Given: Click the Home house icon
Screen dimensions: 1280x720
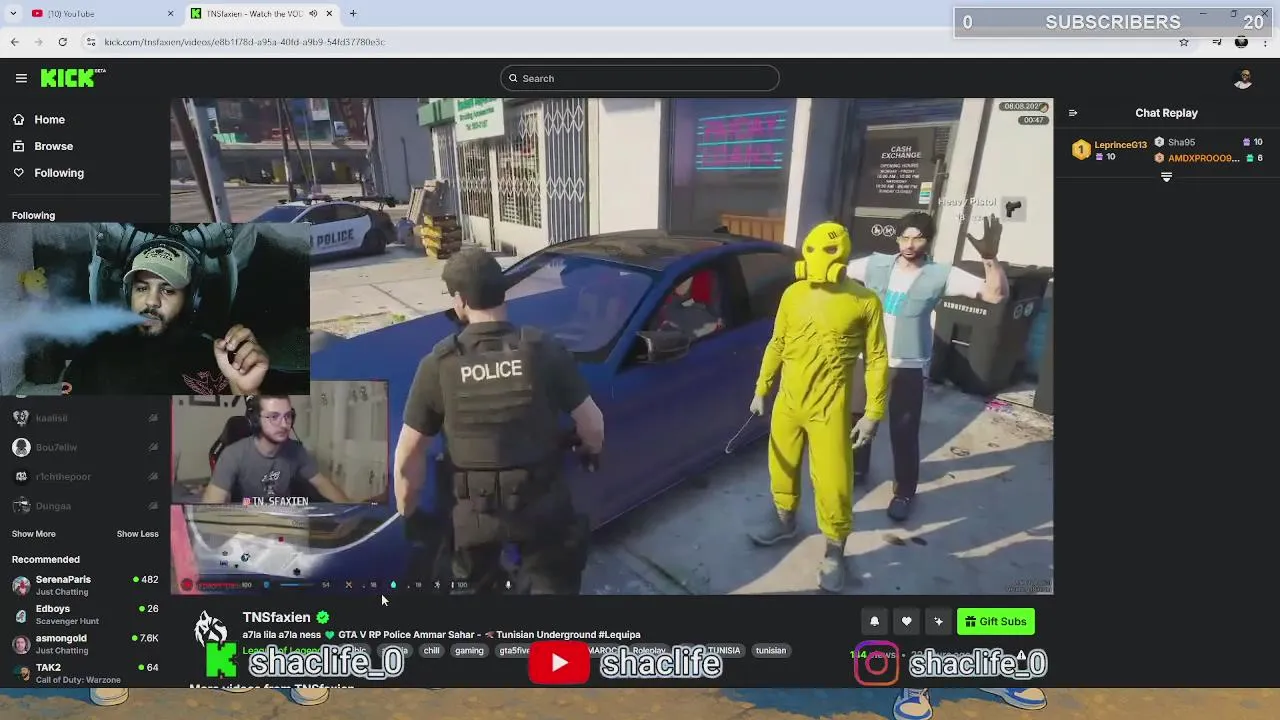Looking at the screenshot, I should [19, 119].
